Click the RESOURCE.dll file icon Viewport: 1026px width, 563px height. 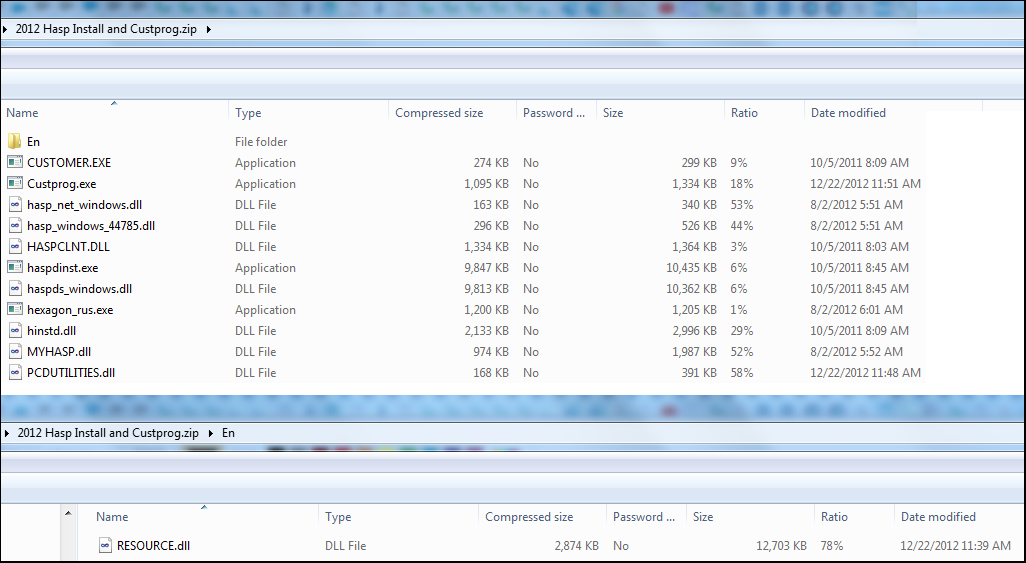(x=105, y=545)
